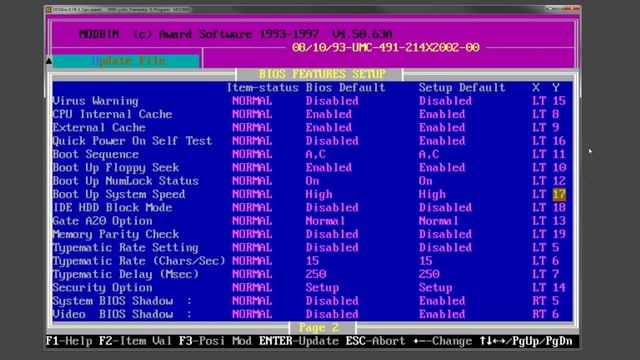Select the highlighted Update File menu entry
The height and width of the screenshot is (360, 640).
pyautogui.click(x=127, y=61)
